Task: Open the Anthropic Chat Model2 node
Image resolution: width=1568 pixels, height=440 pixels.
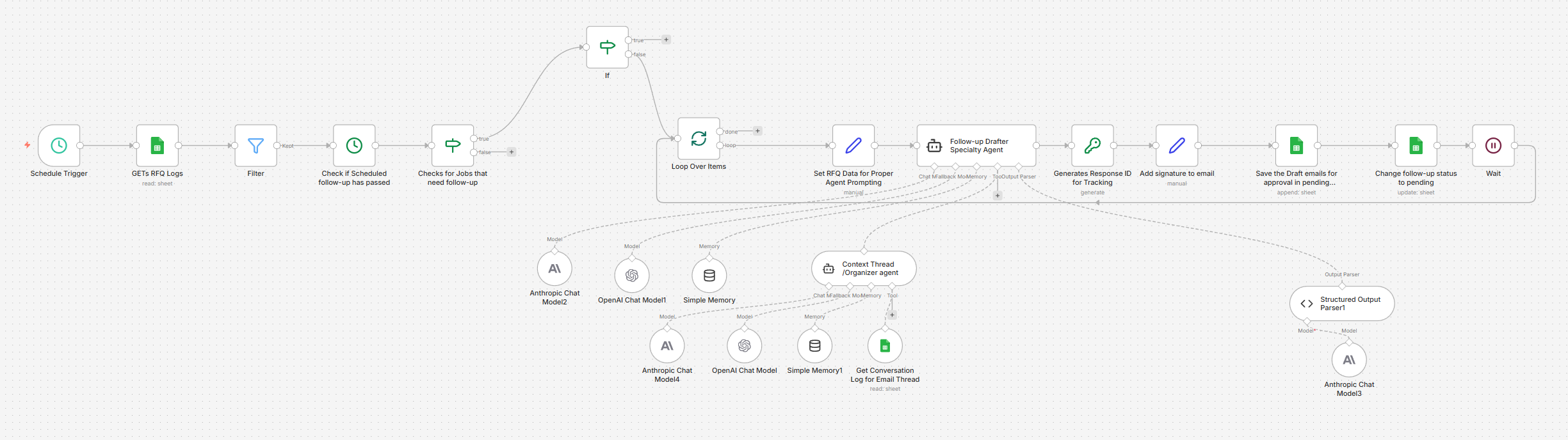Action: point(554,269)
